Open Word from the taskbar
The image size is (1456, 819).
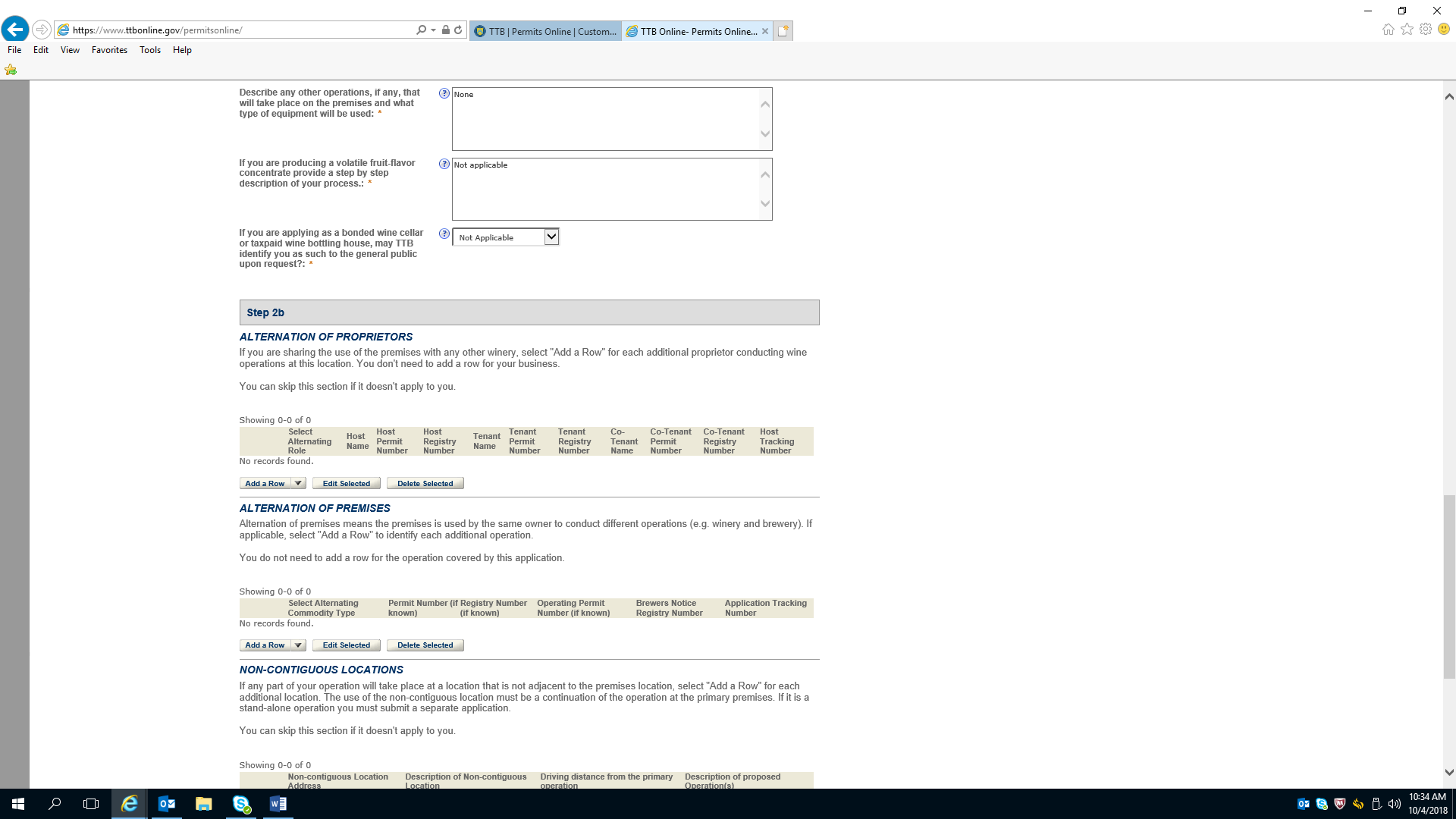click(x=278, y=804)
